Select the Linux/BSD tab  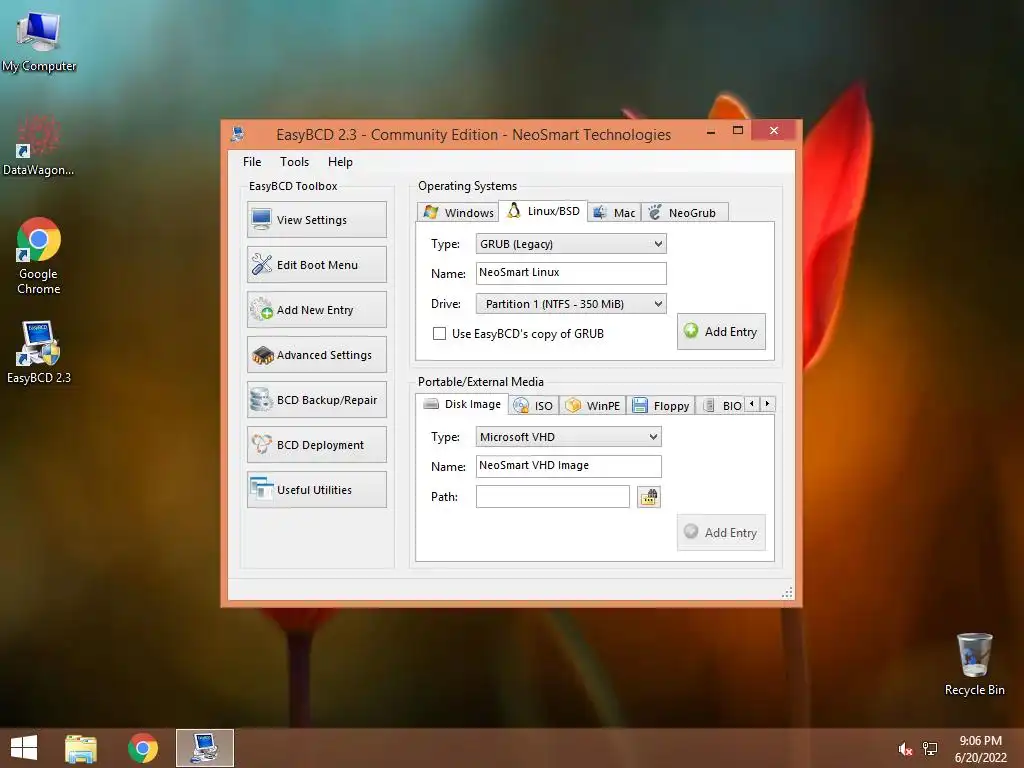click(543, 211)
